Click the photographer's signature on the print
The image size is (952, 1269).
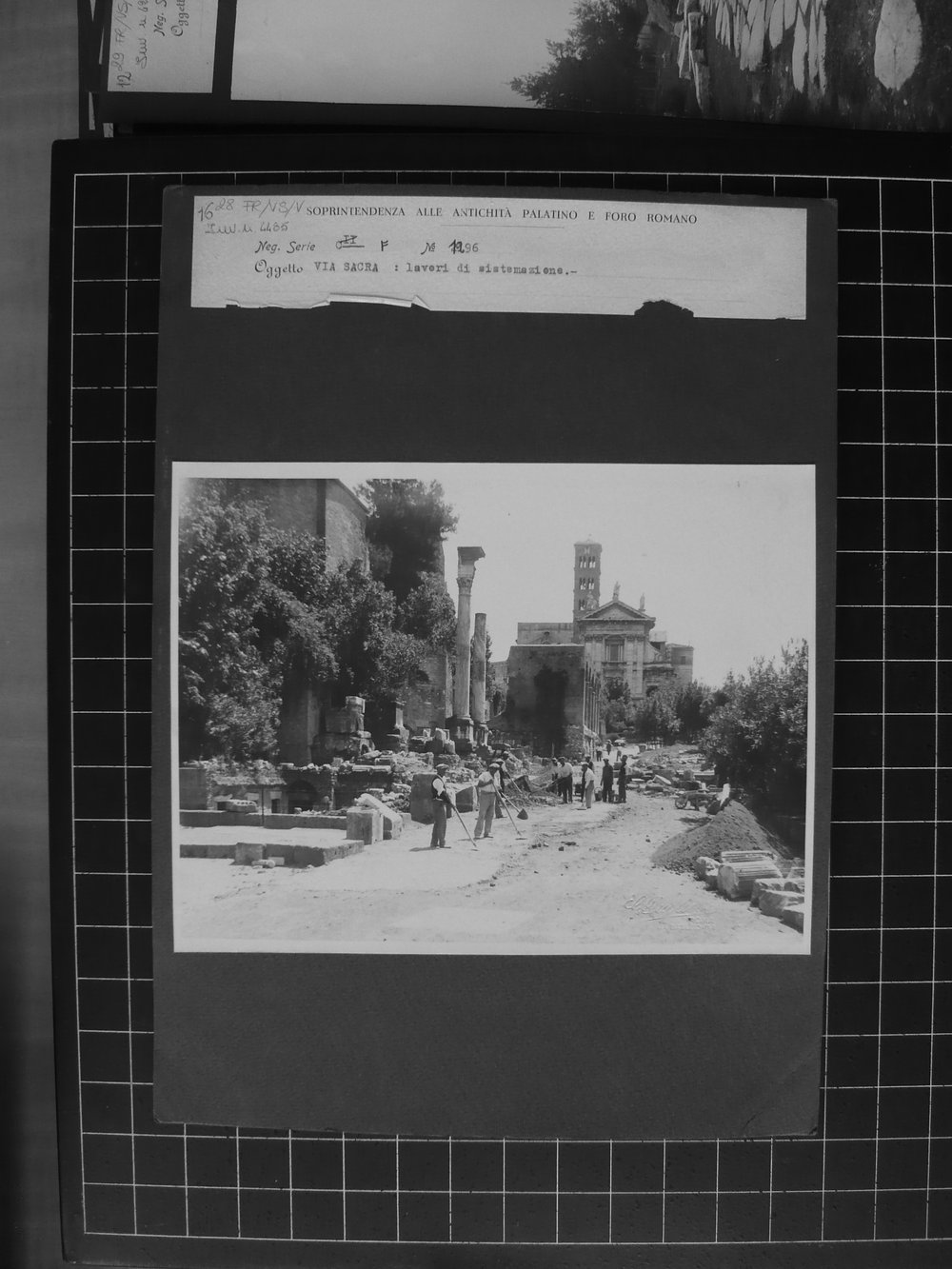tap(659, 907)
